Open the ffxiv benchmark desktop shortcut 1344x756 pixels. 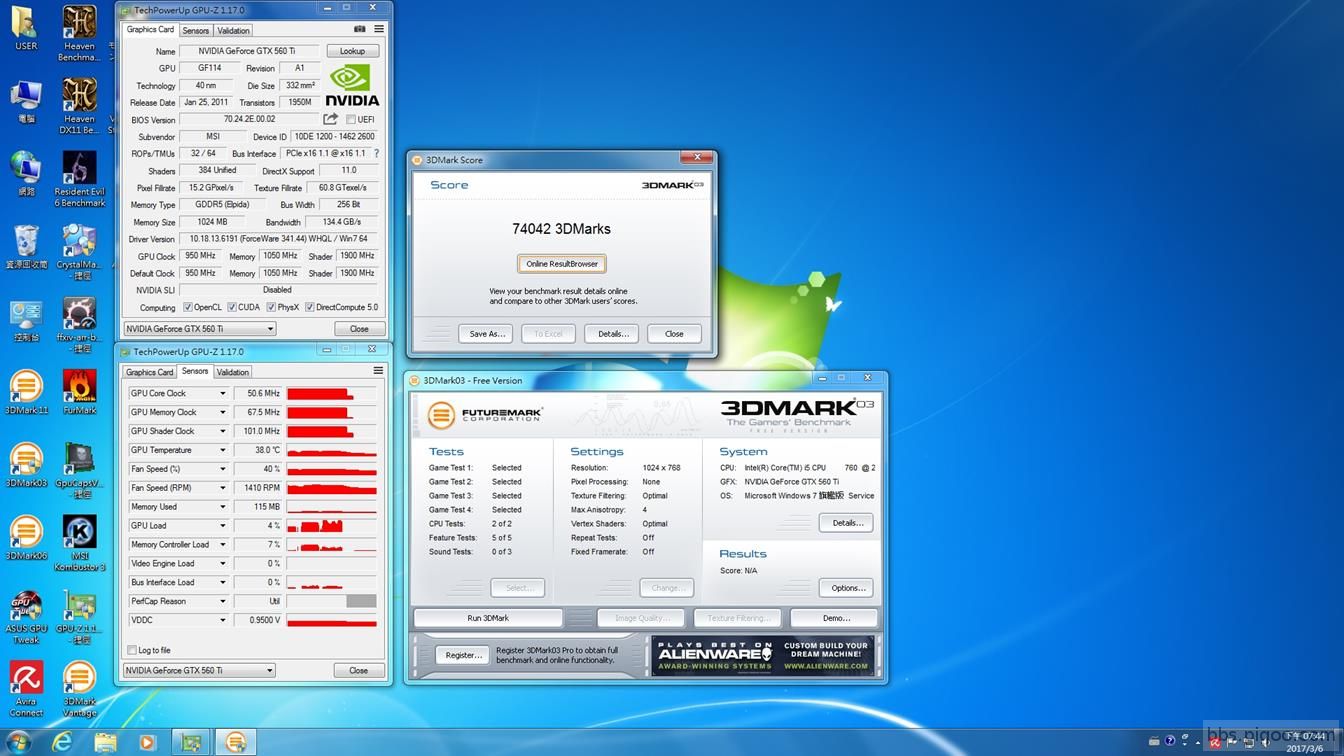pyautogui.click(x=79, y=324)
